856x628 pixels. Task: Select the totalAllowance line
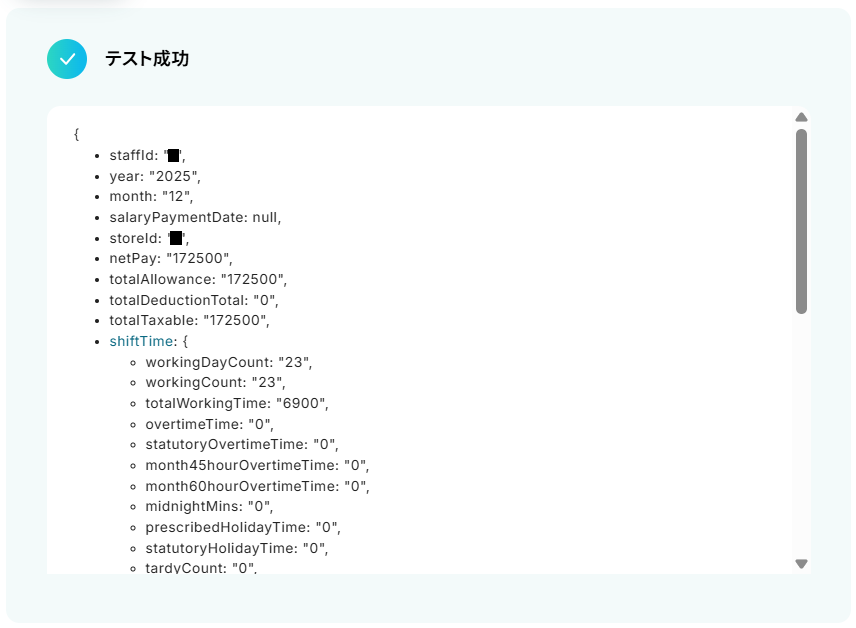click(198, 279)
